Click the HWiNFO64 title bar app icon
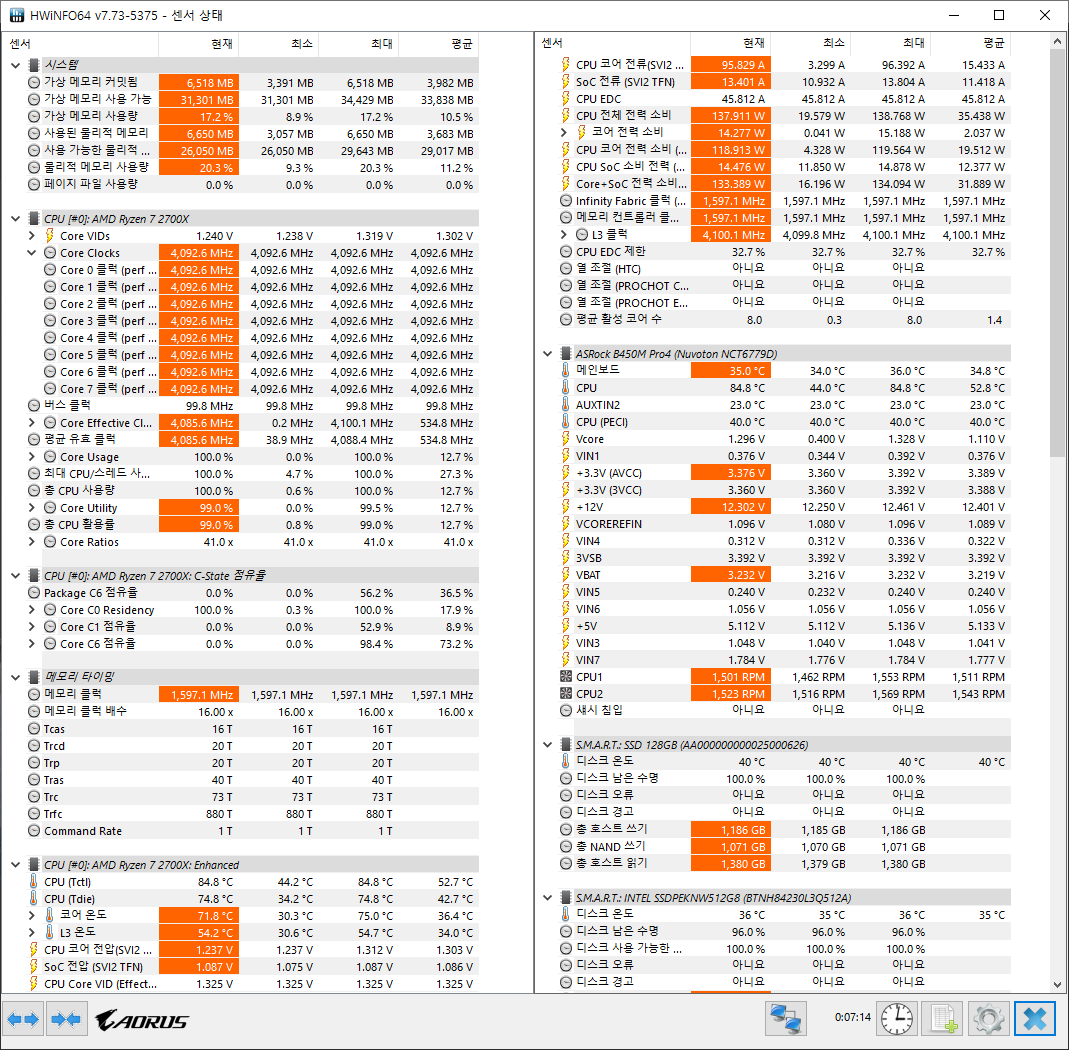Viewport: 1069px width, 1050px height. coord(16,15)
